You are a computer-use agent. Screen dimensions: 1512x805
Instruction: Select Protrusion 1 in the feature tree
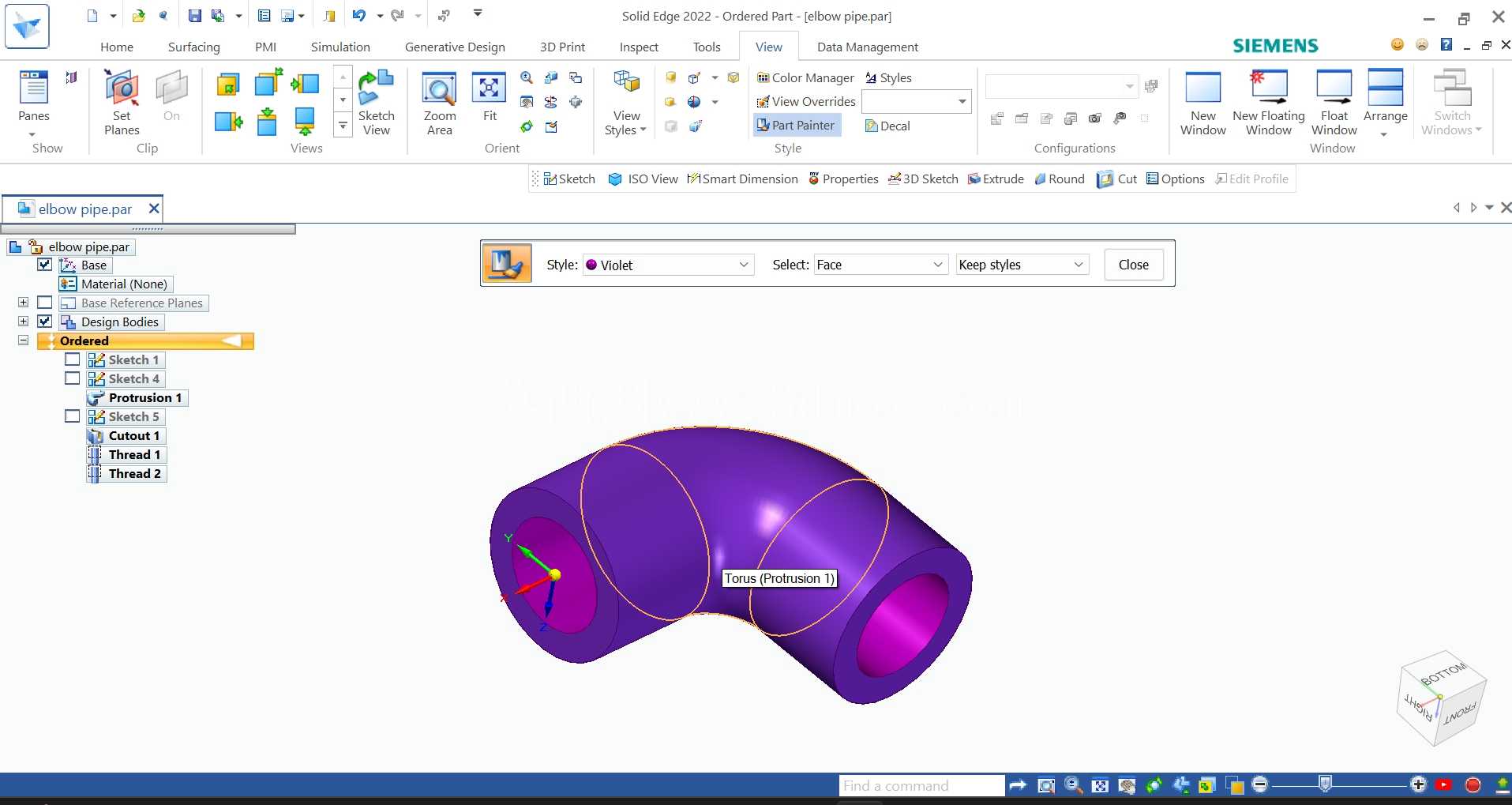click(x=137, y=397)
